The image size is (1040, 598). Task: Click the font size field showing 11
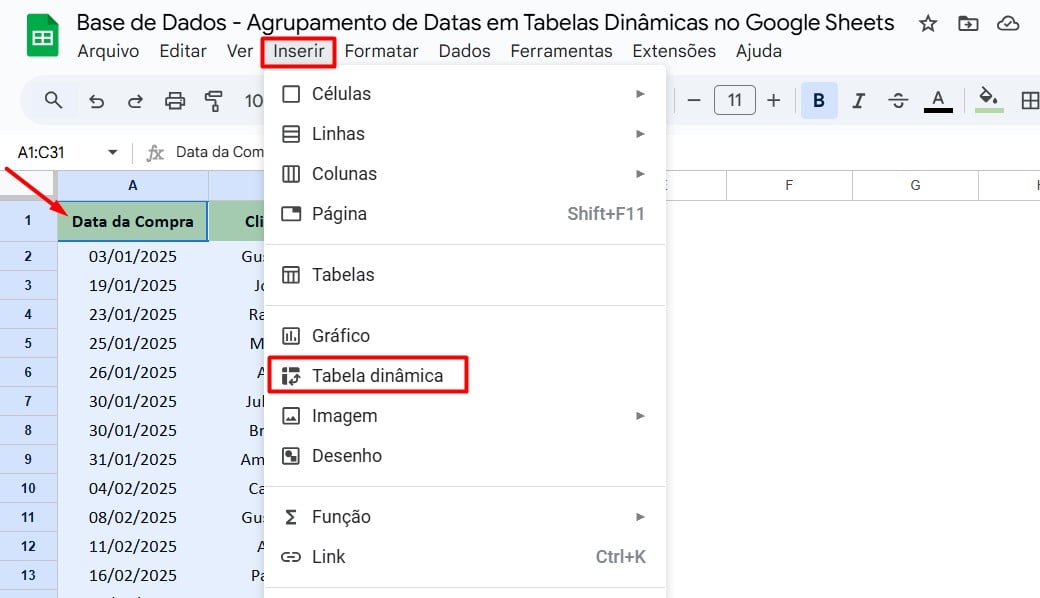pyautogui.click(x=734, y=100)
